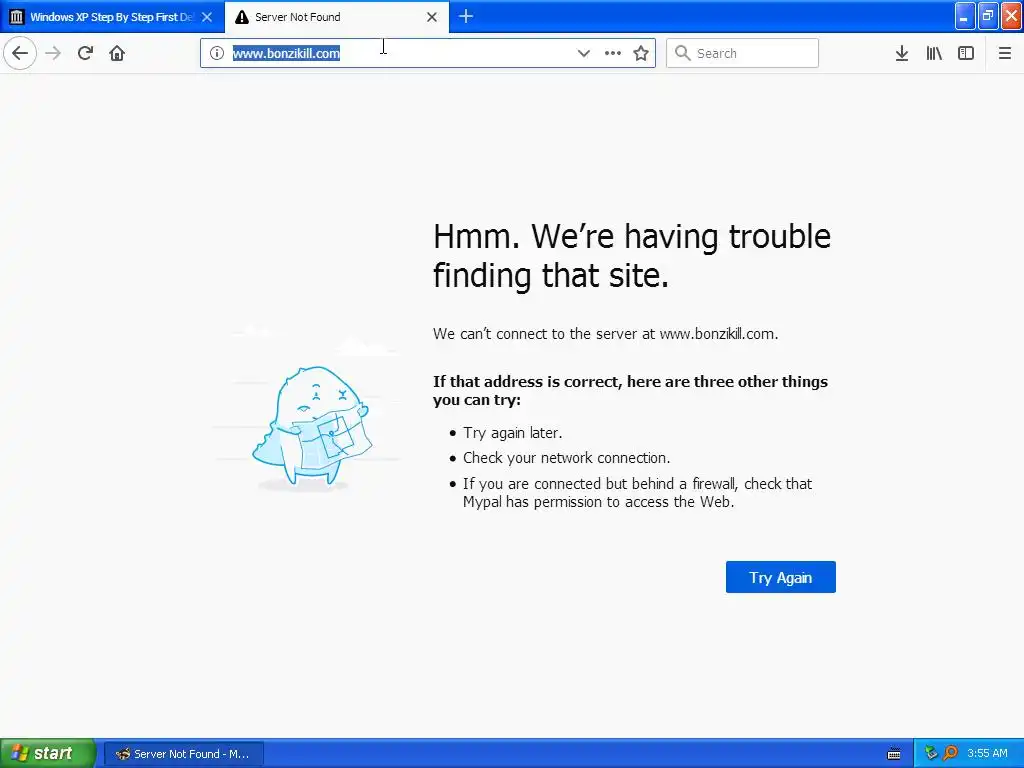Open the downloads panel

(902, 53)
